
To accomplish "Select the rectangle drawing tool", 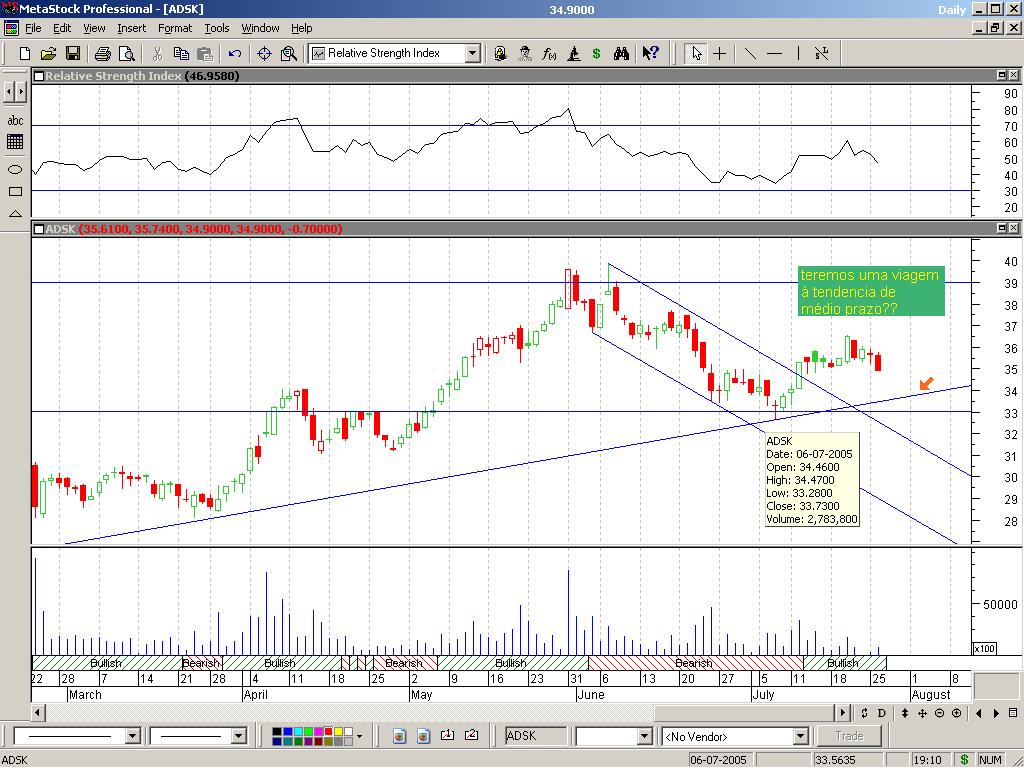I will pyautogui.click(x=15, y=191).
